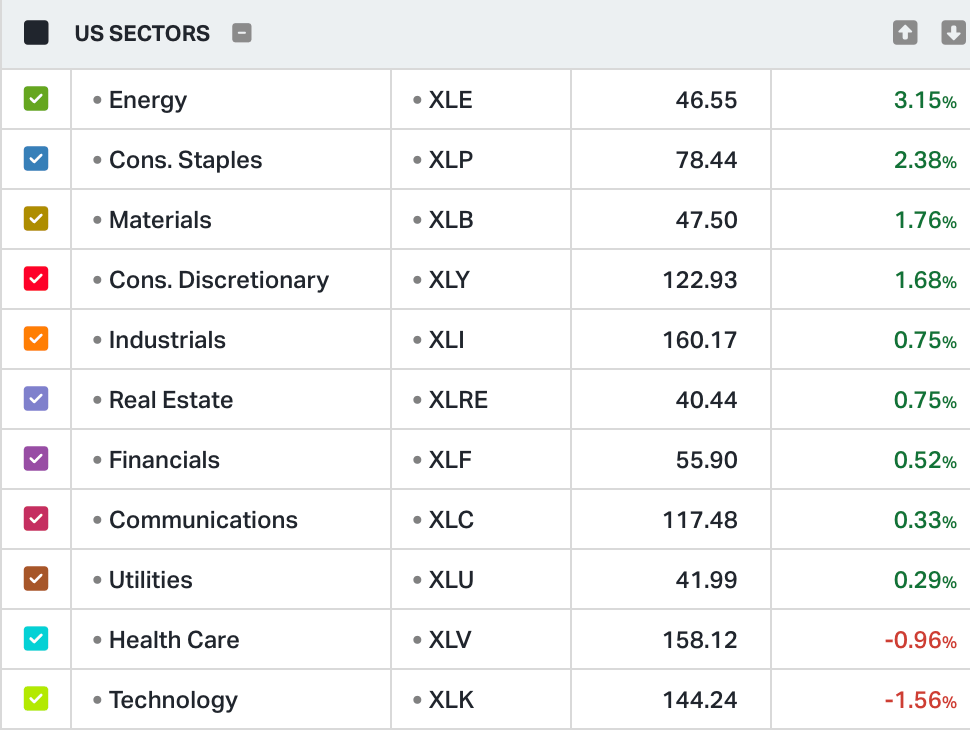Disable the Materials sector checkbox
970x730 pixels.
pyautogui.click(x=36, y=219)
